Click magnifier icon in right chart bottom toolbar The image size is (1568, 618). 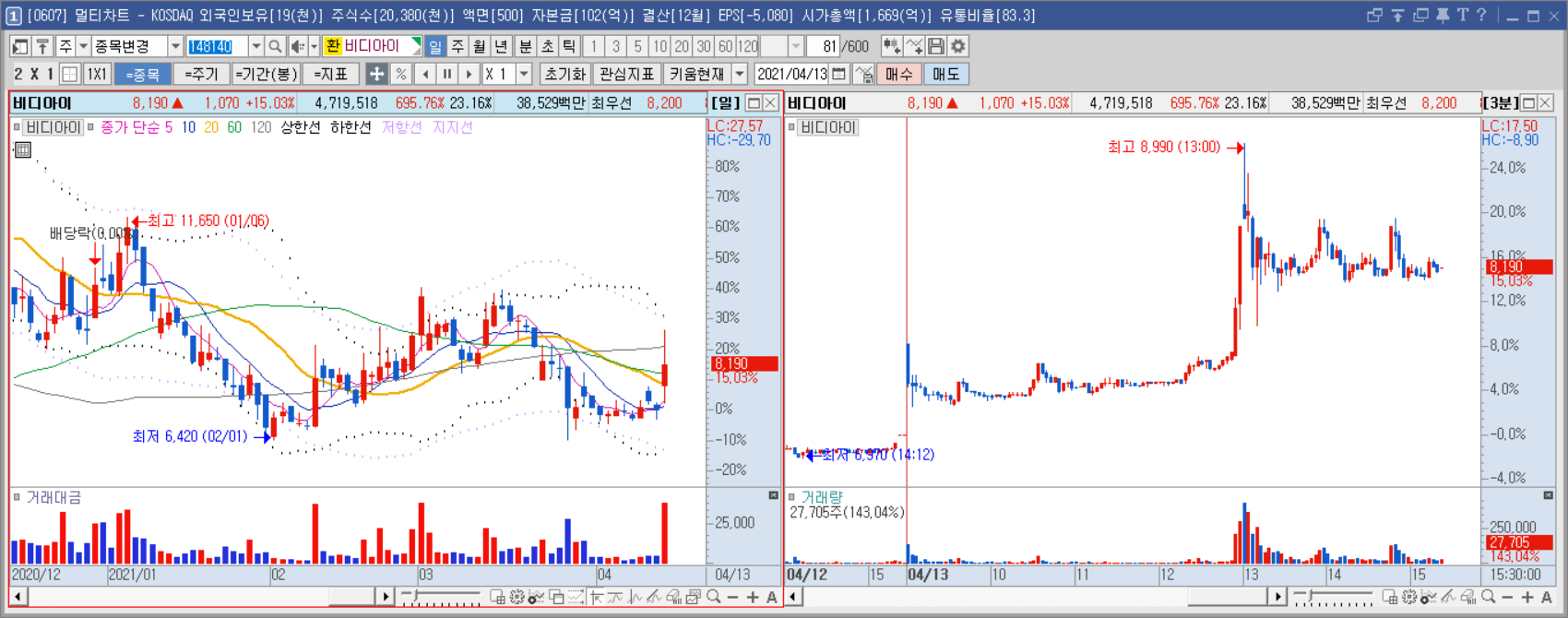point(1489,598)
